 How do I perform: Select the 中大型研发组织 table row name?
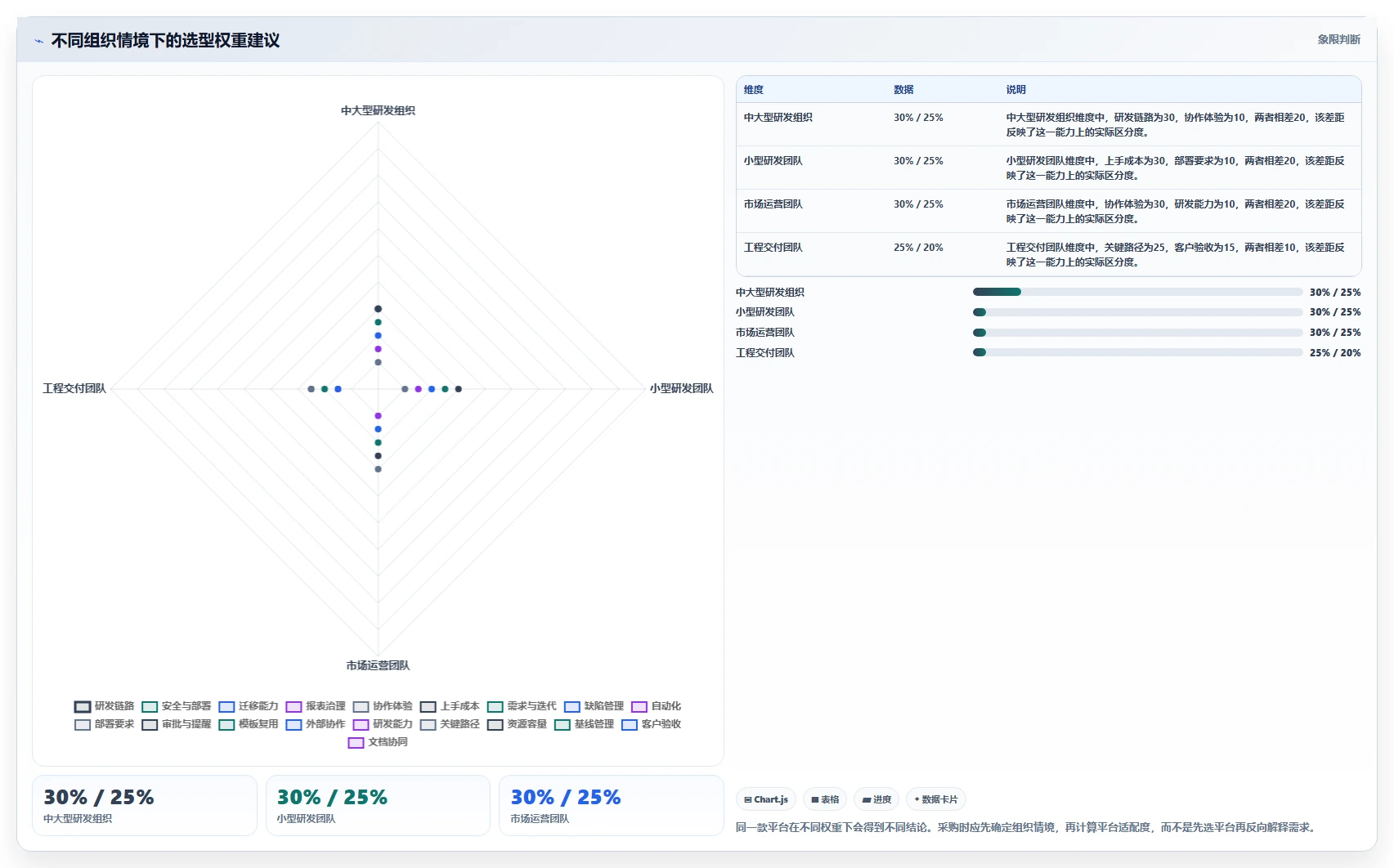click(778, 118)
